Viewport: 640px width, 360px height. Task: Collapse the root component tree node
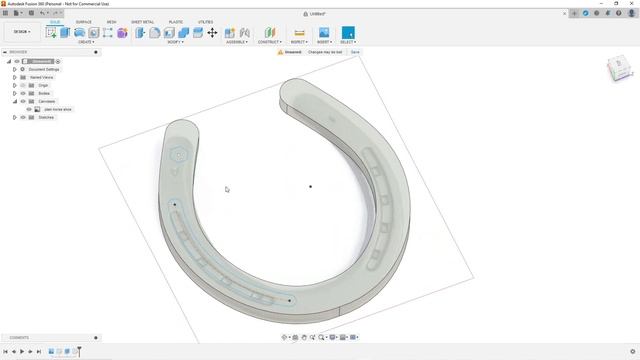pyautogui.click(x=9, y=61)
